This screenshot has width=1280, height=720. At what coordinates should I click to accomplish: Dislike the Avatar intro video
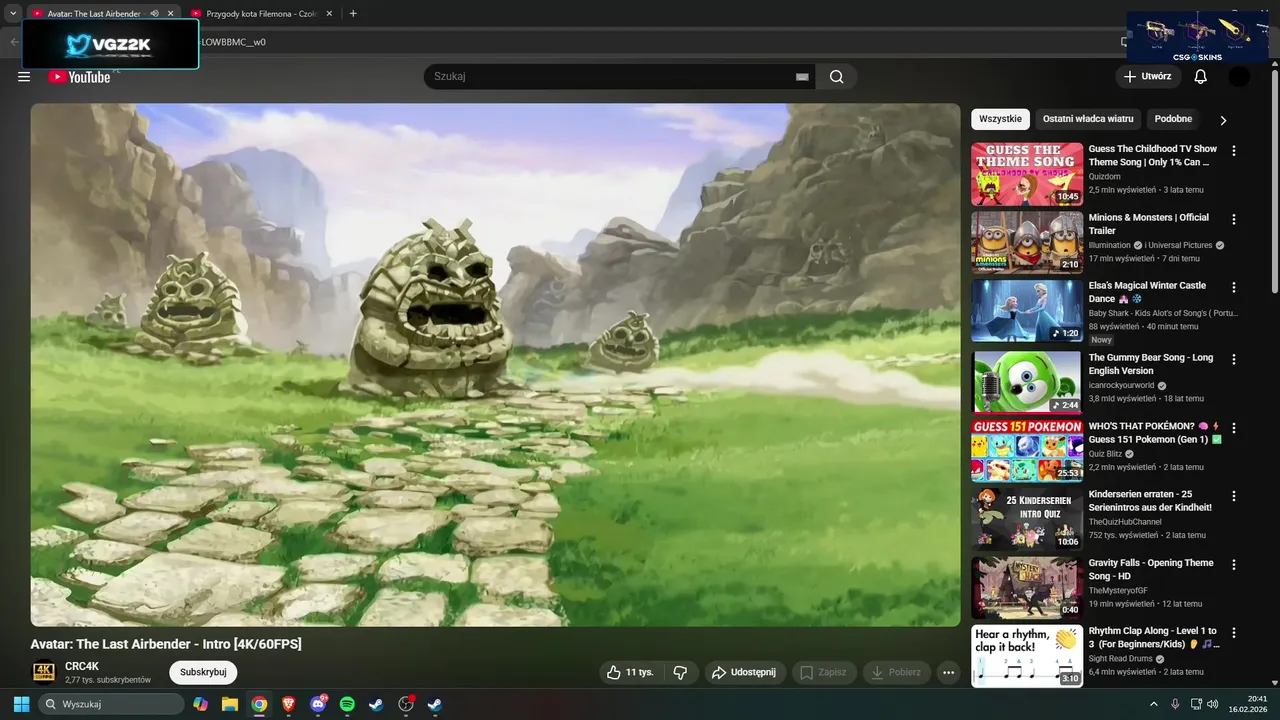(680, 673)
